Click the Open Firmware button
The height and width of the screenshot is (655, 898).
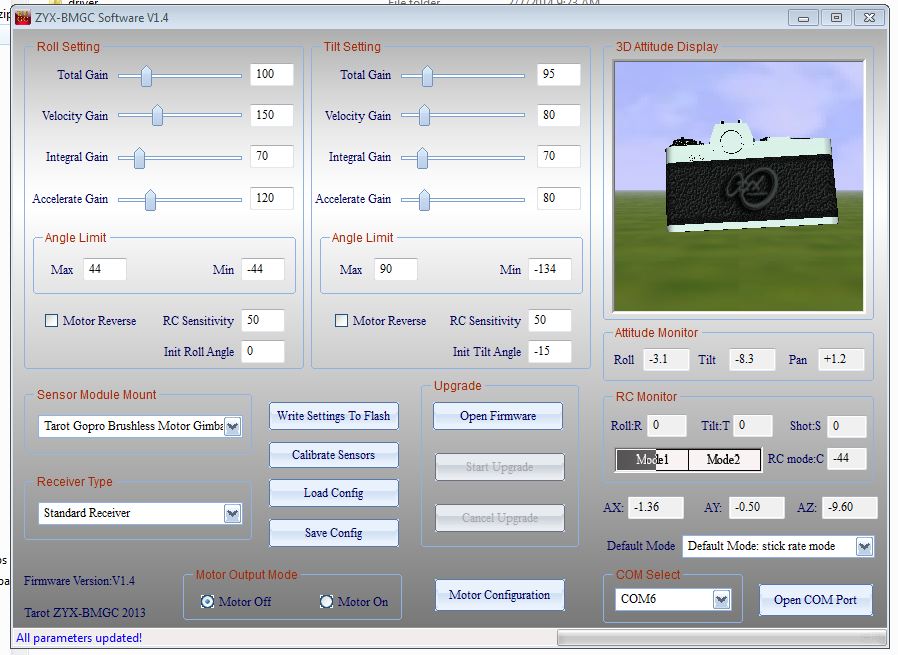498,416
